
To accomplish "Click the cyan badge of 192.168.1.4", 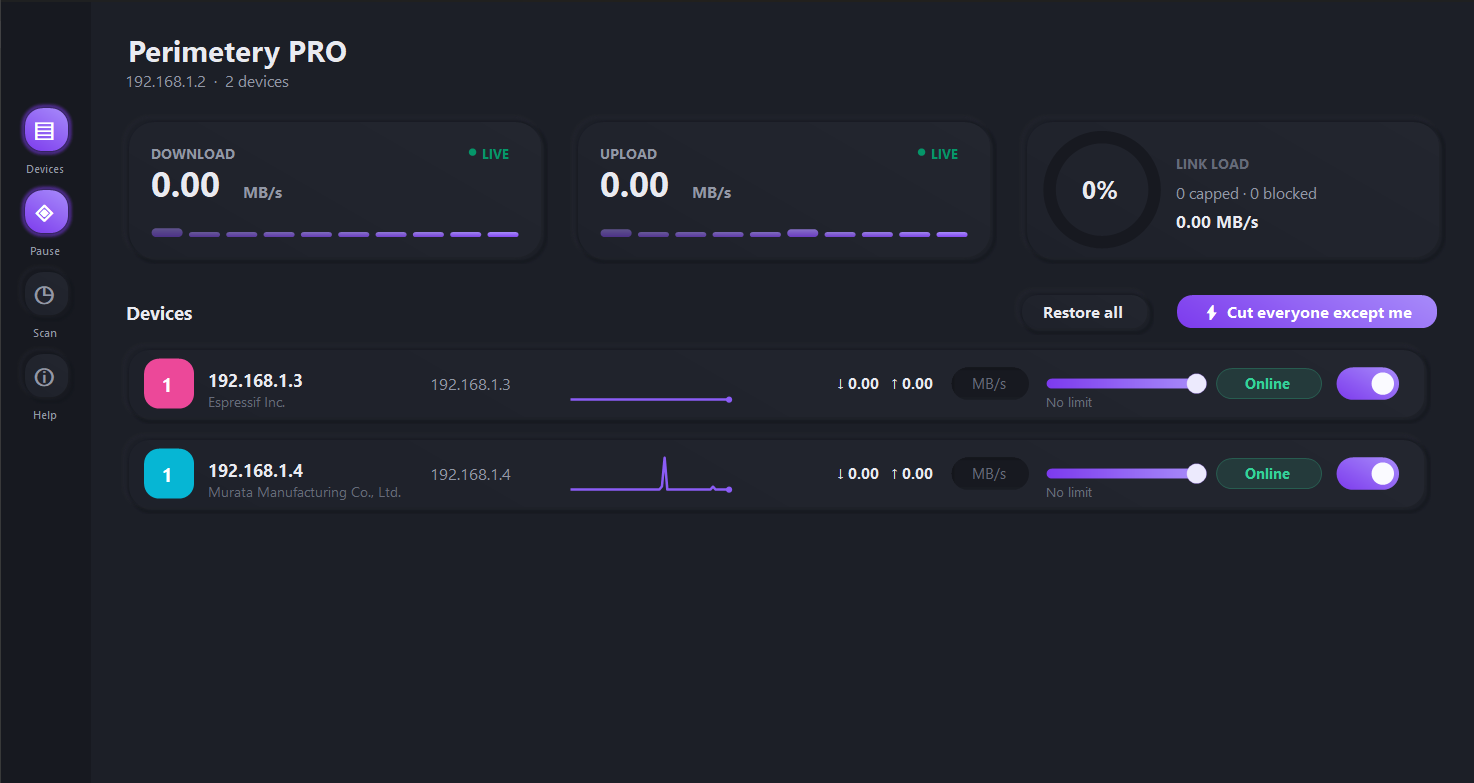I will [x=168, y=475].
